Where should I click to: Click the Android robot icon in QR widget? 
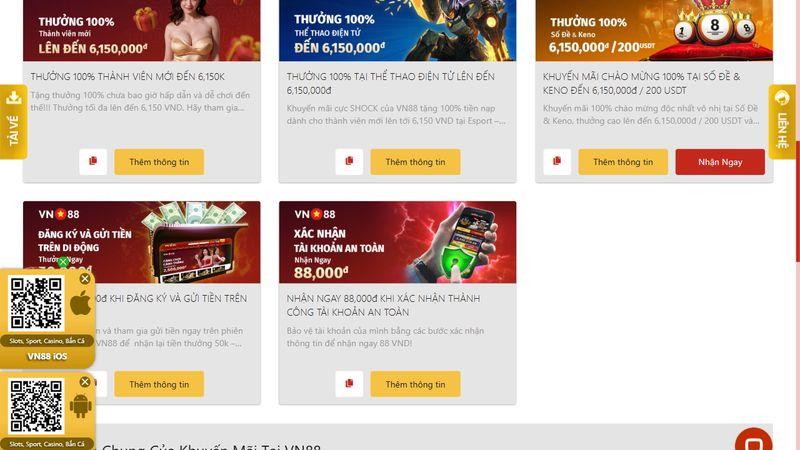click(x=81, y=406)
